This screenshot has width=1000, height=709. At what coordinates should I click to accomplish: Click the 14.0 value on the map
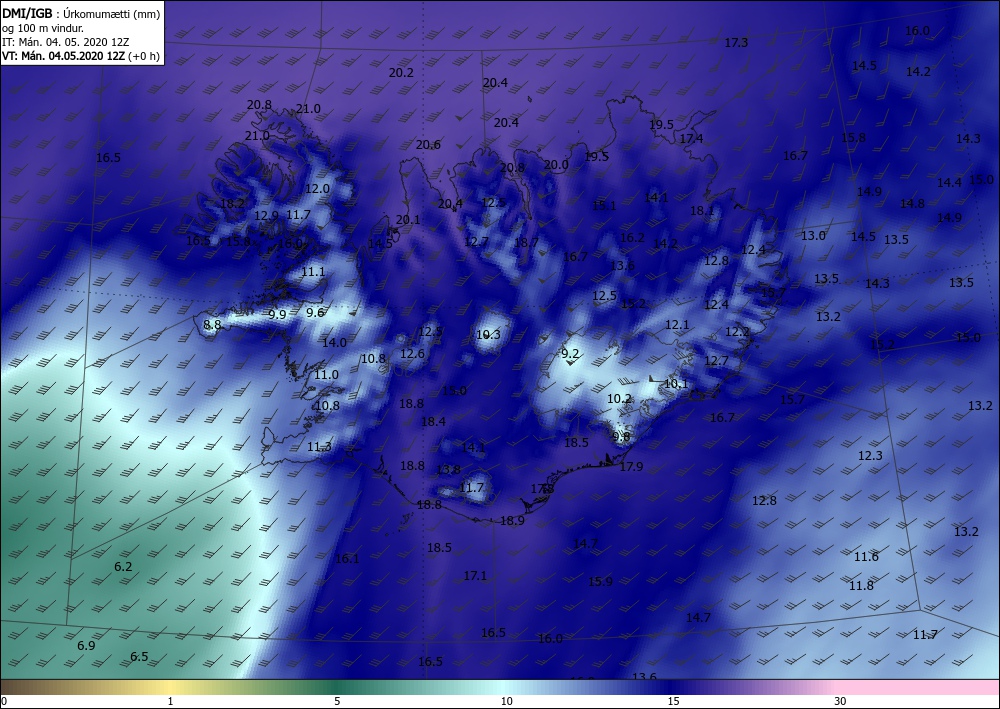(334, 342)
